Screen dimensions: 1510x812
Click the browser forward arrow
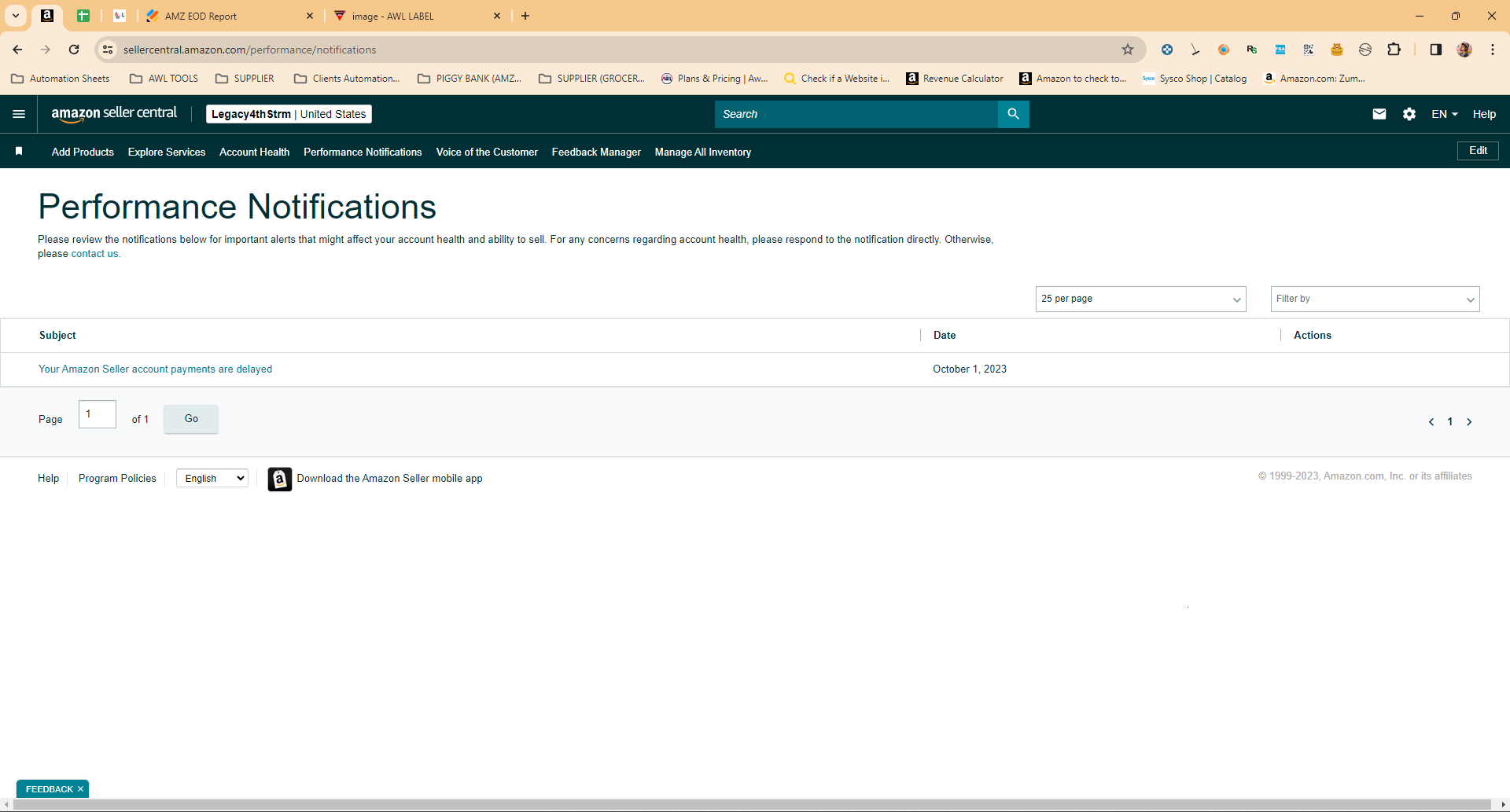point(46,50)
